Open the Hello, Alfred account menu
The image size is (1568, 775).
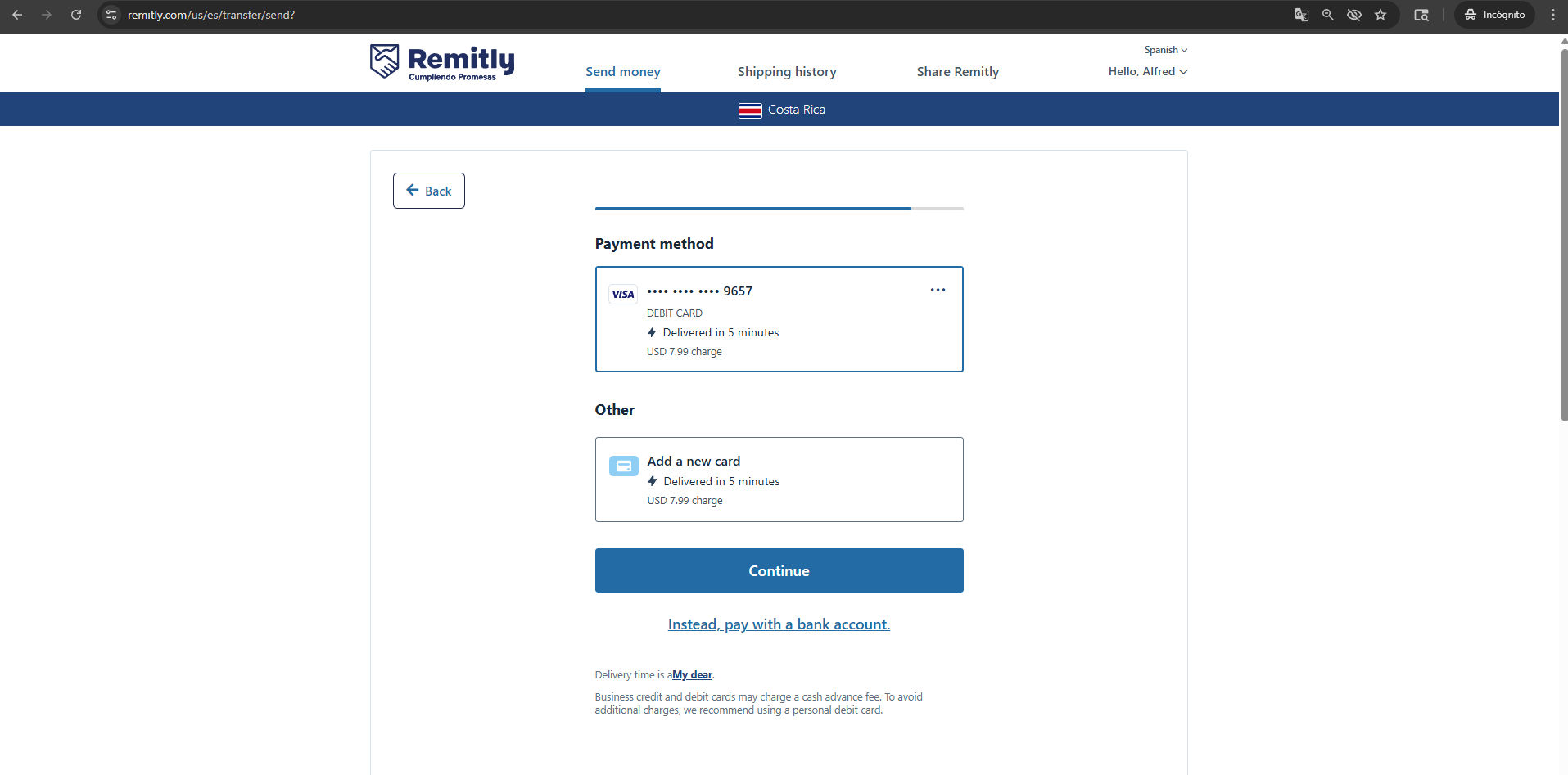[x=1147, y=72]
